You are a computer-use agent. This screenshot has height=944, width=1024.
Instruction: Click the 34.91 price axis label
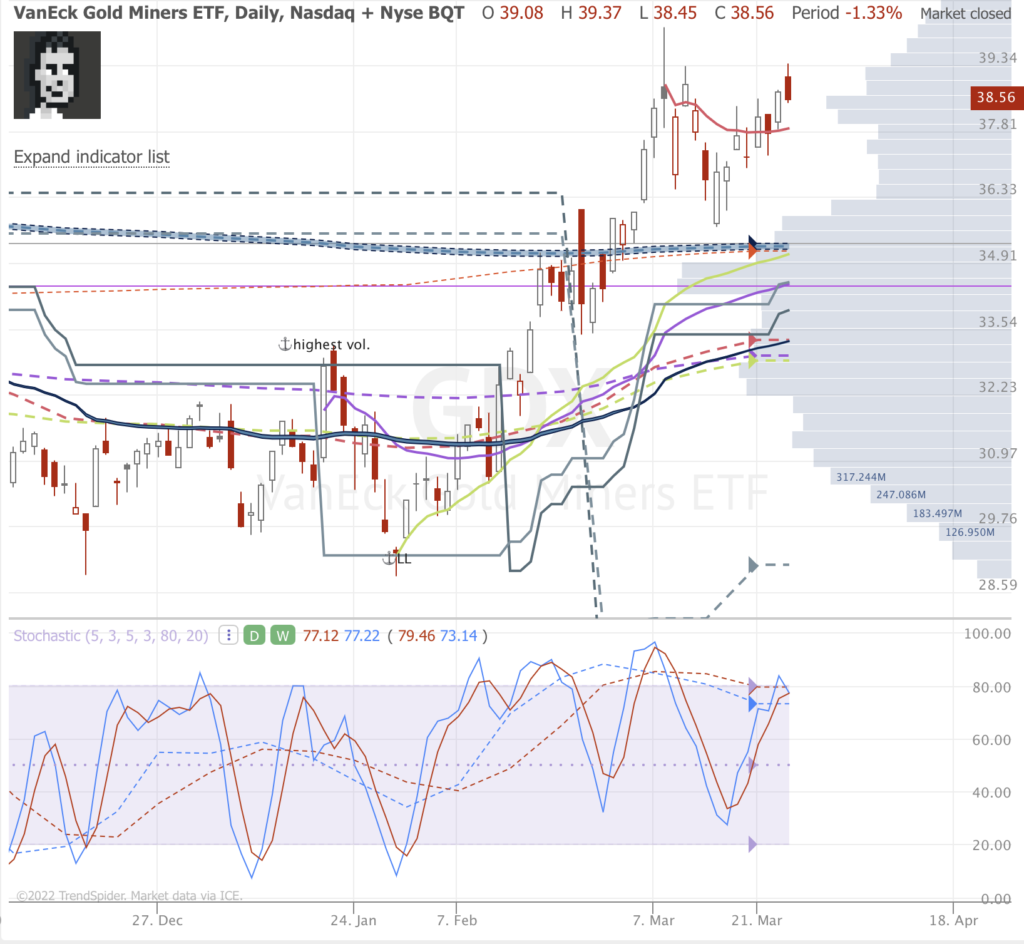pyautogui.click(x=997, y=255)
